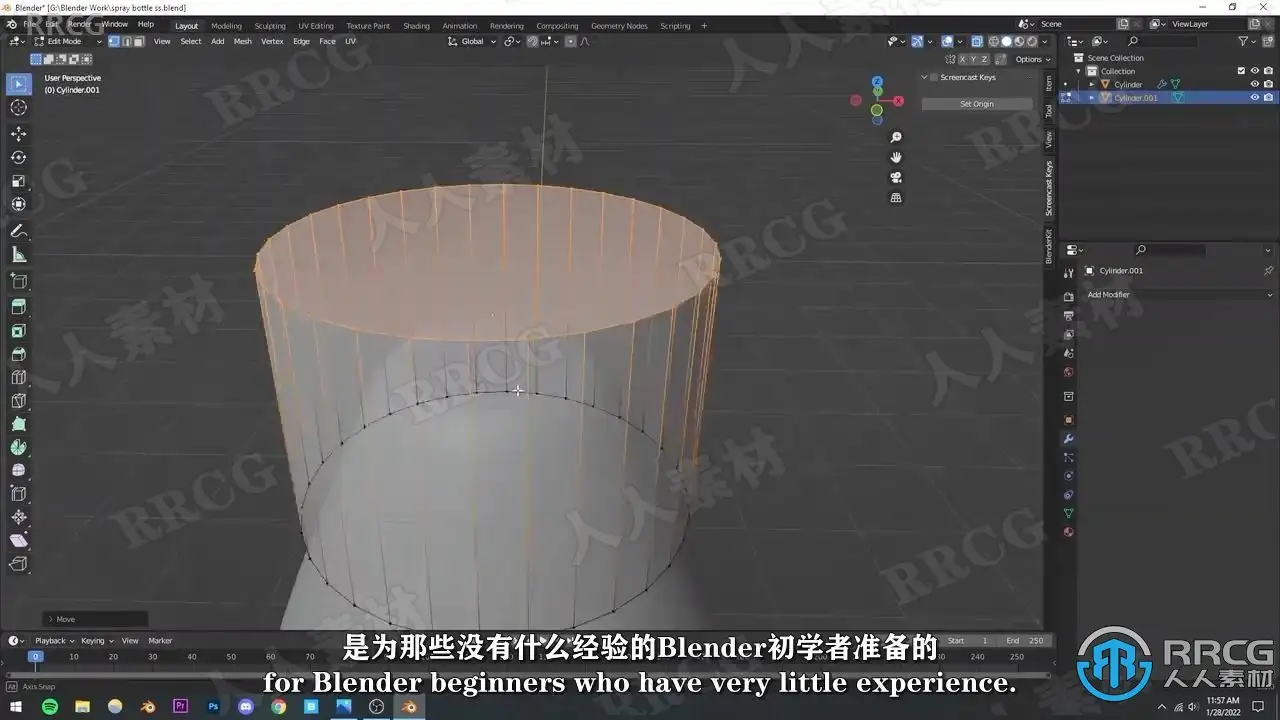Open the Mesh menu in the header
The height and width of the screenshot is (720, 1280).
(x=243, y=41)
